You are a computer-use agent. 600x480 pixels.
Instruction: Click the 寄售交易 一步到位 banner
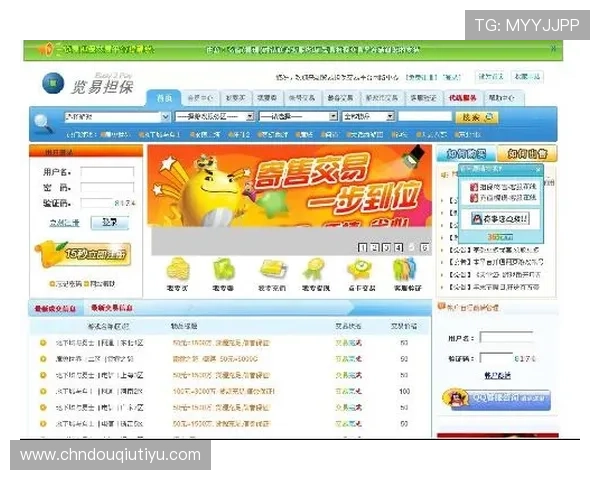290,186
